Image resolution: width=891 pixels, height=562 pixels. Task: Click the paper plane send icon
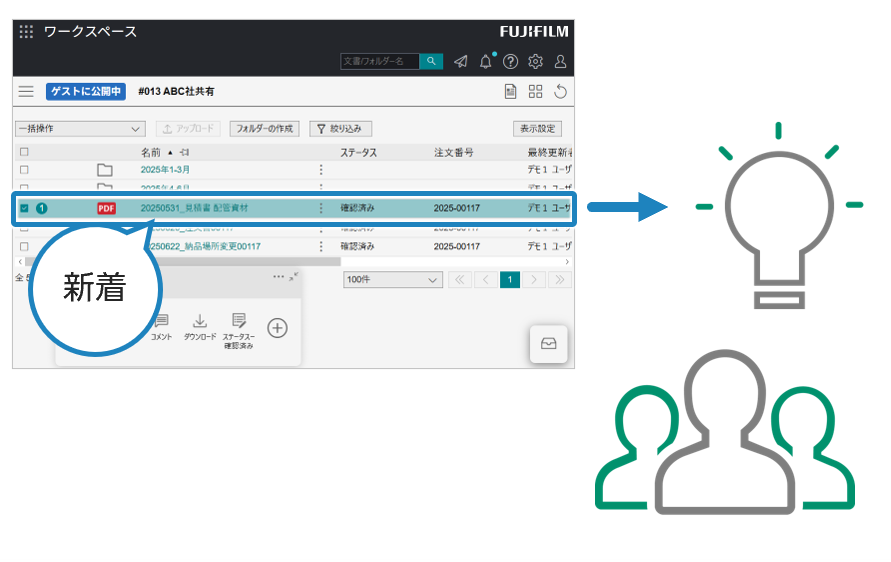tap(460, 62)
